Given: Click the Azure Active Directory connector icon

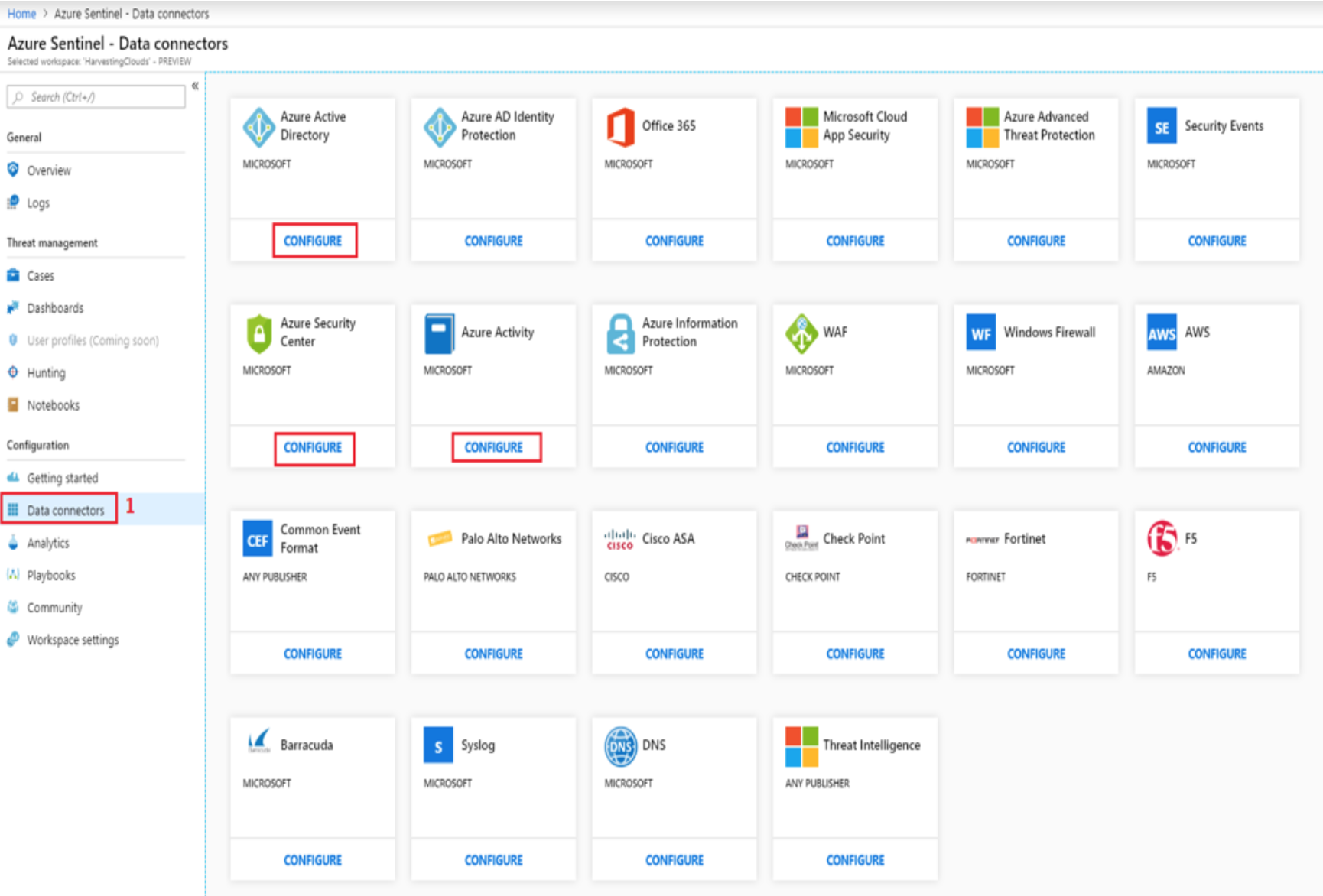Looking at the screenshot, I should [x=259, y=127].
